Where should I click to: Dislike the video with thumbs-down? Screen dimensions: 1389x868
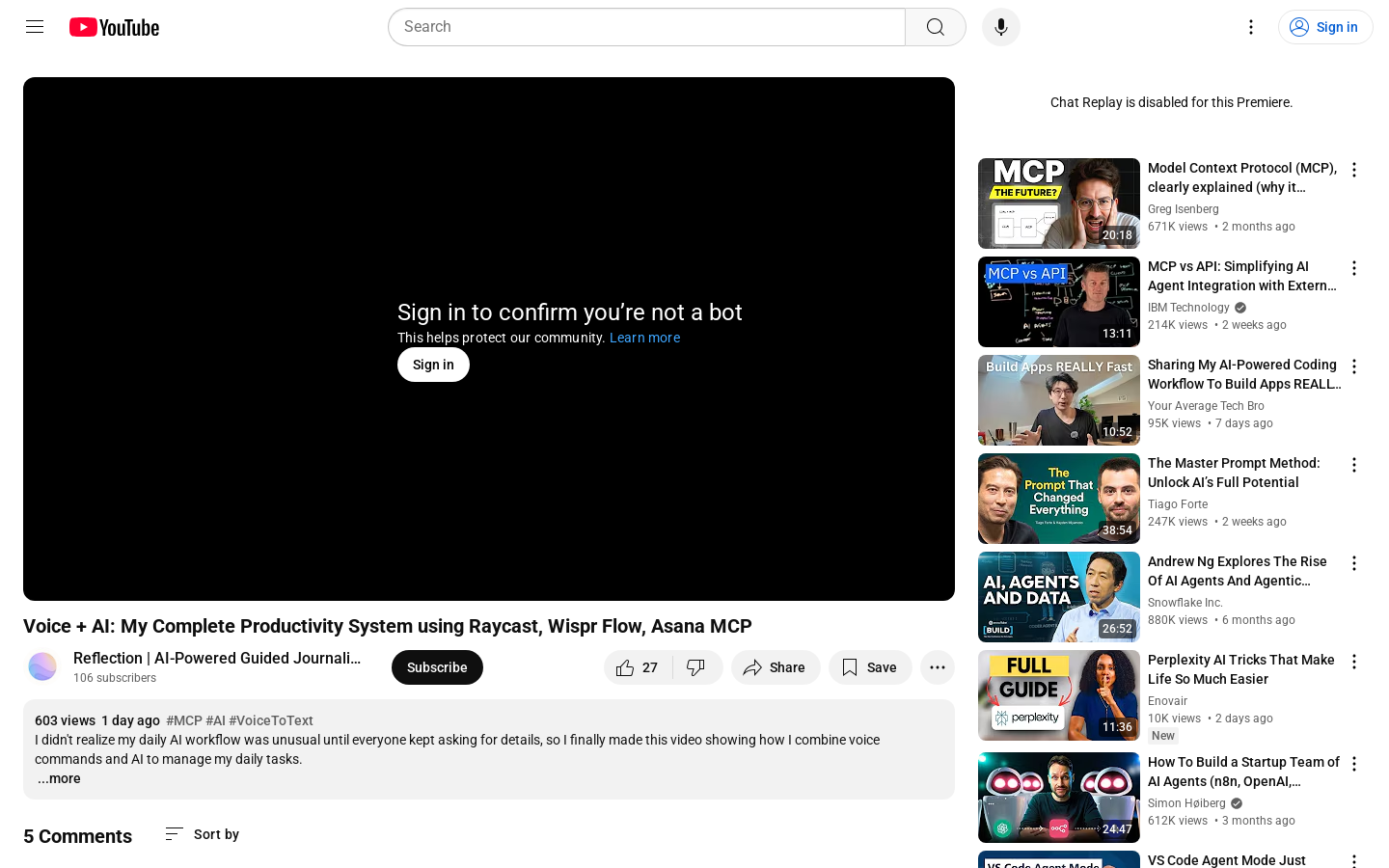click(x=697, y=667)
